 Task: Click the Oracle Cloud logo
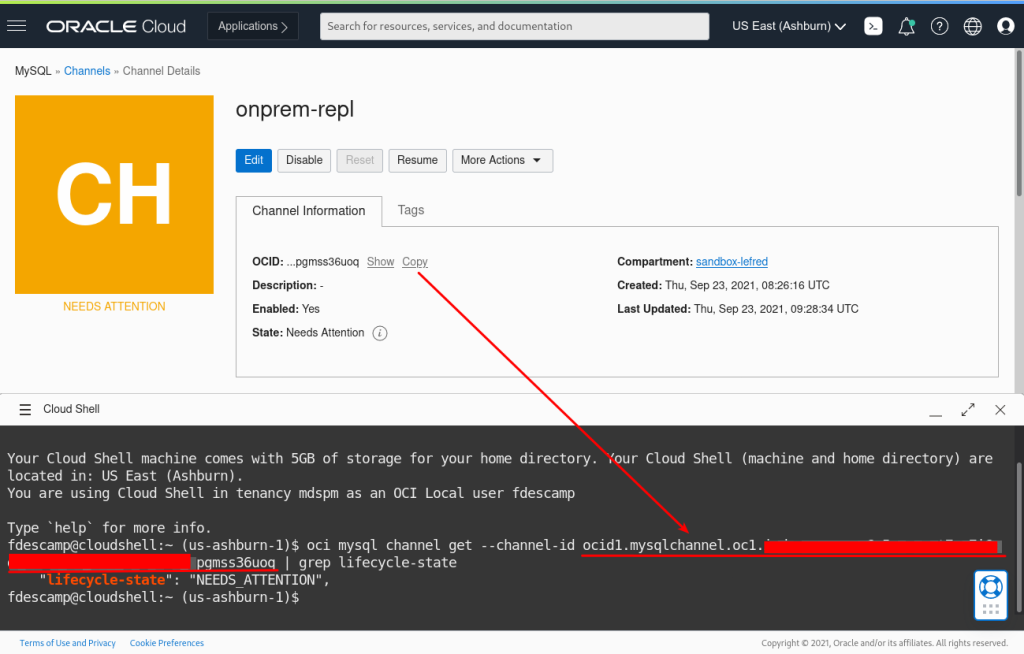[x=116, y=26]
